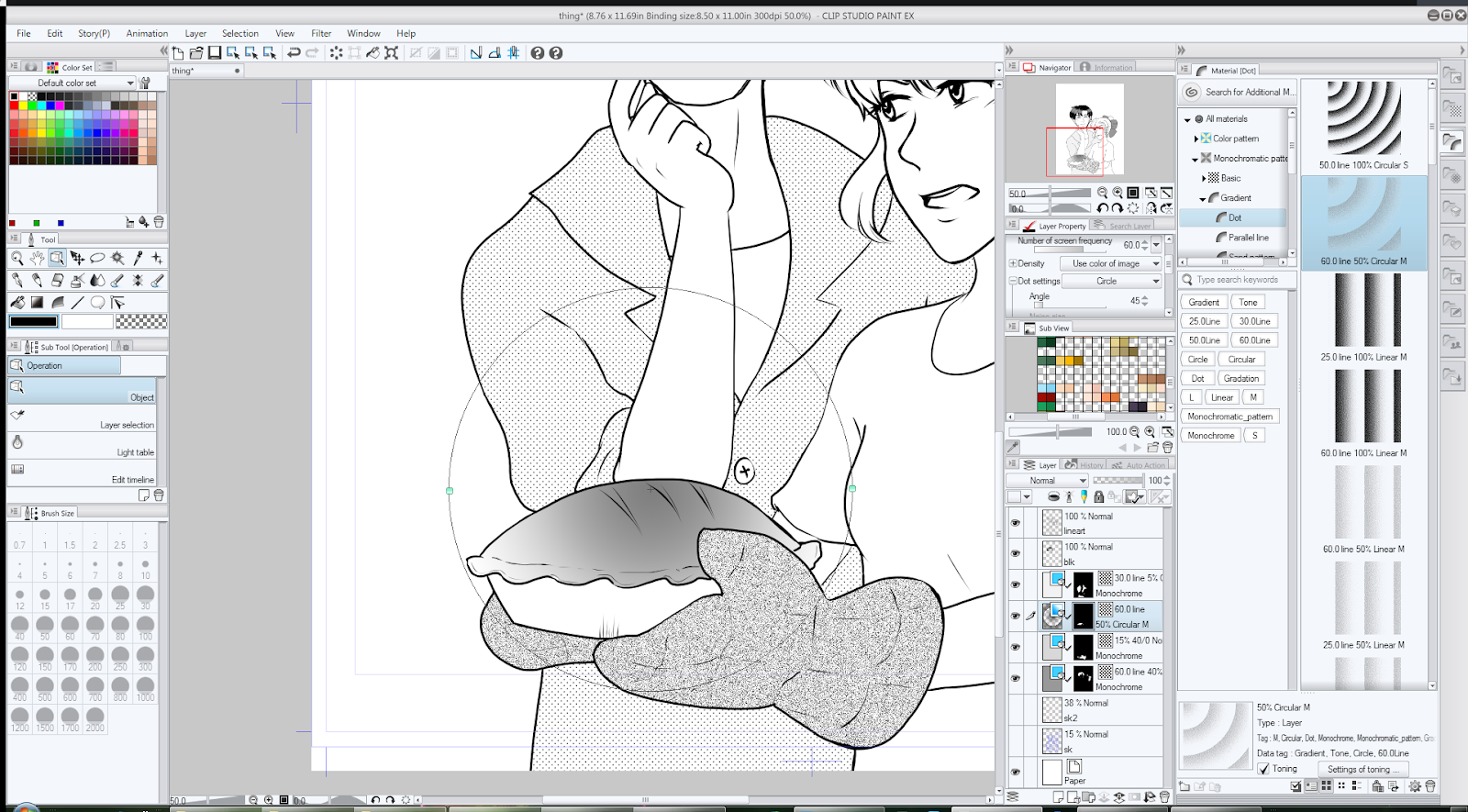Viewport: 1468px width, 812px height.
Task: Switch to the Search Layer tab
Action: click(x=1123, y=226)
